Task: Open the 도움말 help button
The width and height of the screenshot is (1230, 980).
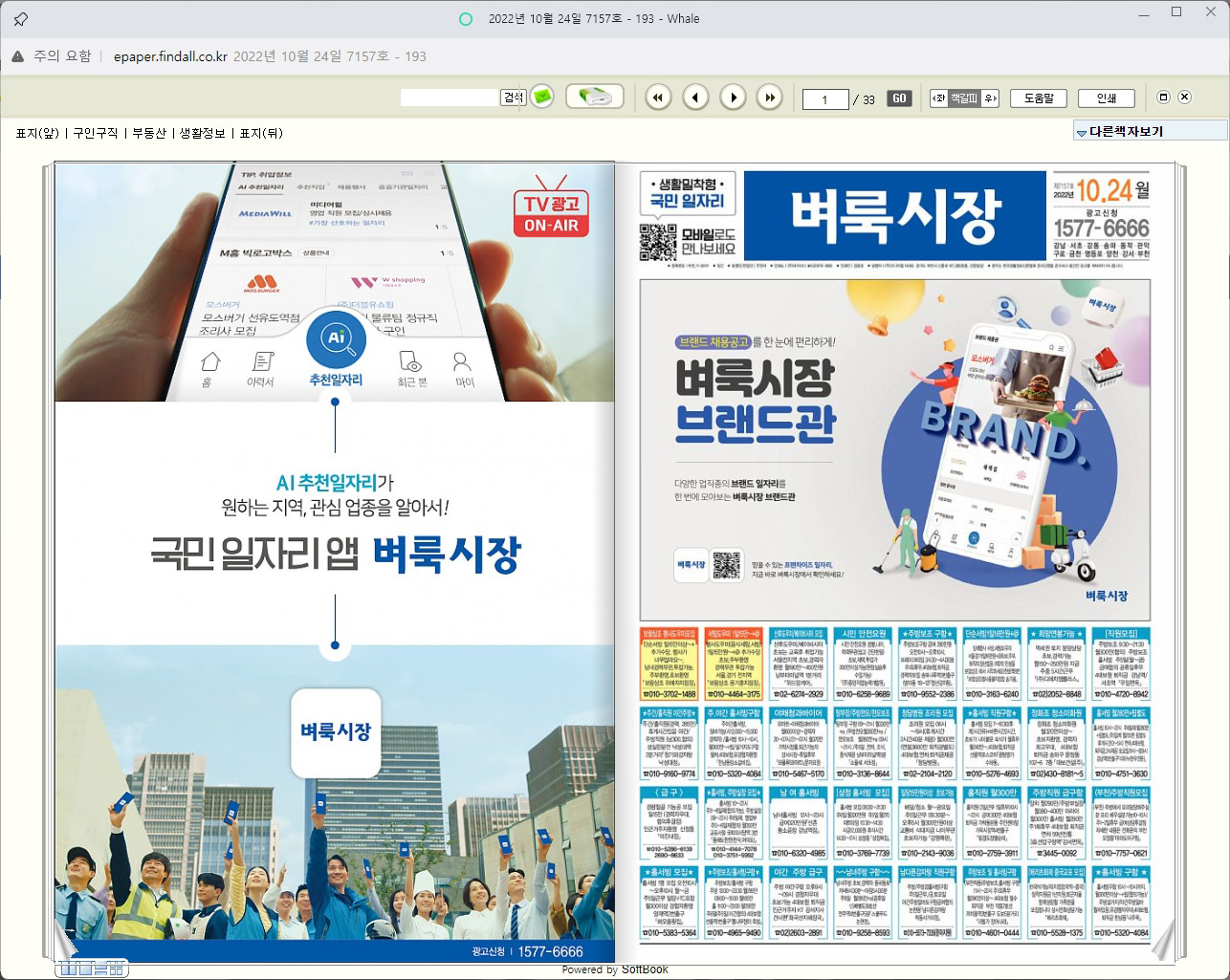Action: click(1039, 98)
